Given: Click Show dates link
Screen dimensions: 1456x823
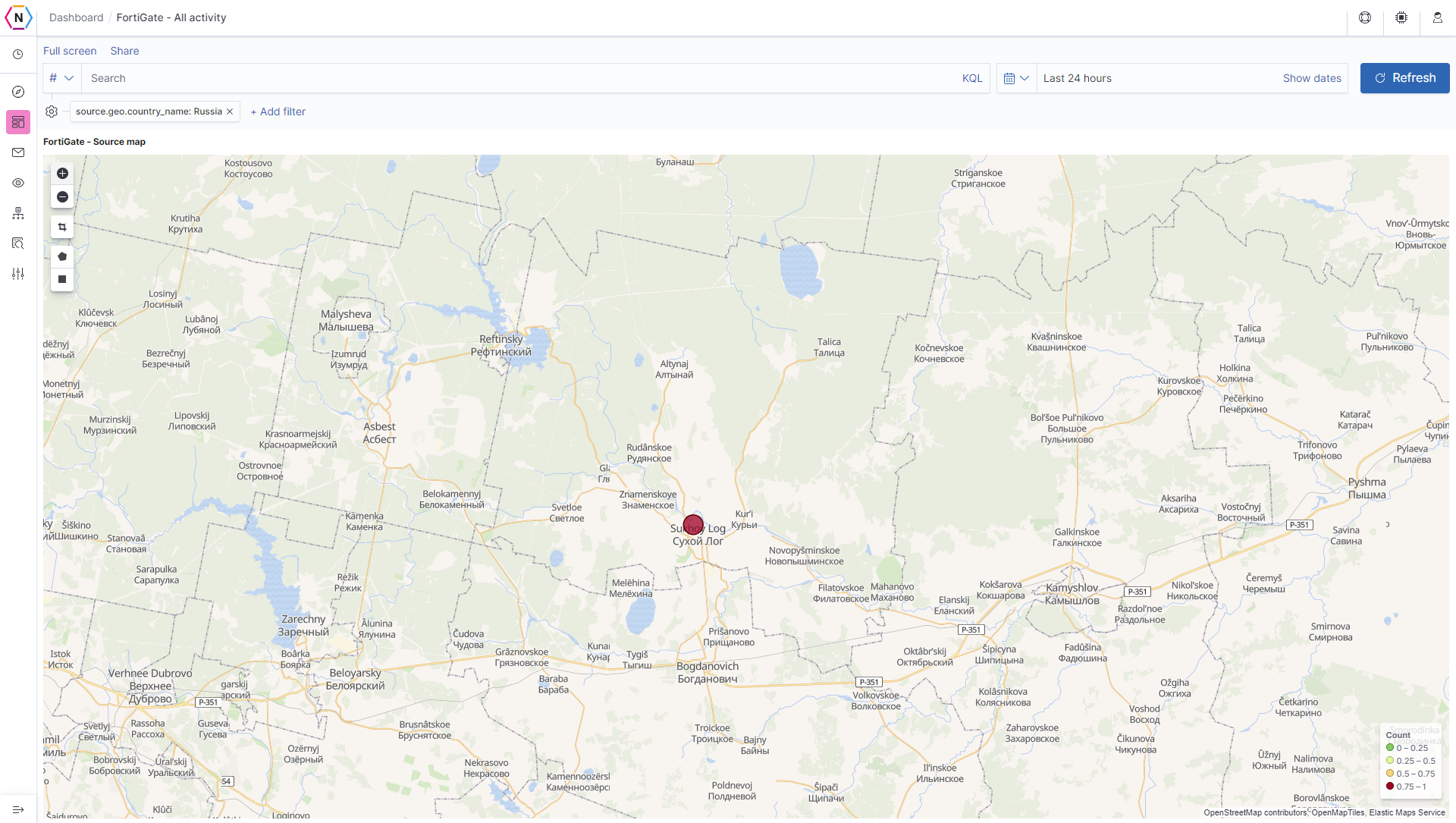Looking at the screenshot, I should (x=1312, y=78).
